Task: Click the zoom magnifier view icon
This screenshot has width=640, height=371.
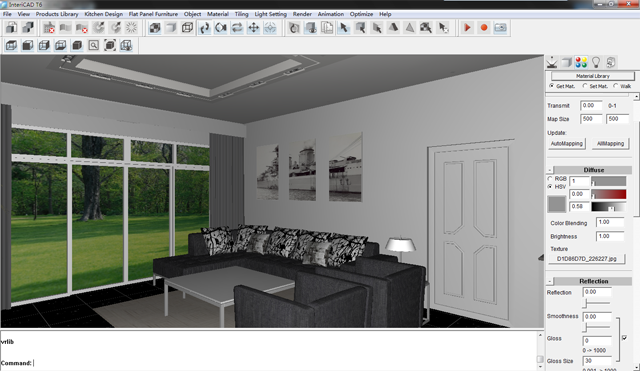Action: pyautogui.click(x=93, y=45)
